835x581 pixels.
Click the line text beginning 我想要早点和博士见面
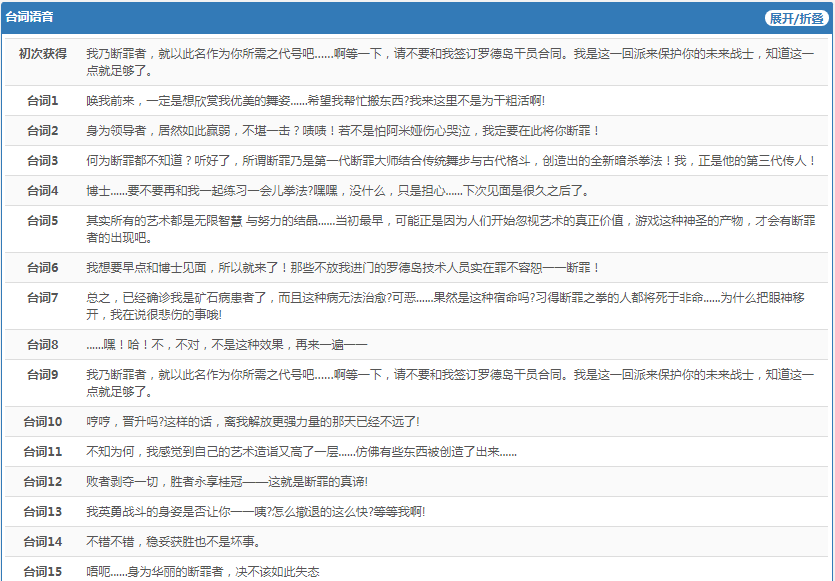(x=343, y=268)
